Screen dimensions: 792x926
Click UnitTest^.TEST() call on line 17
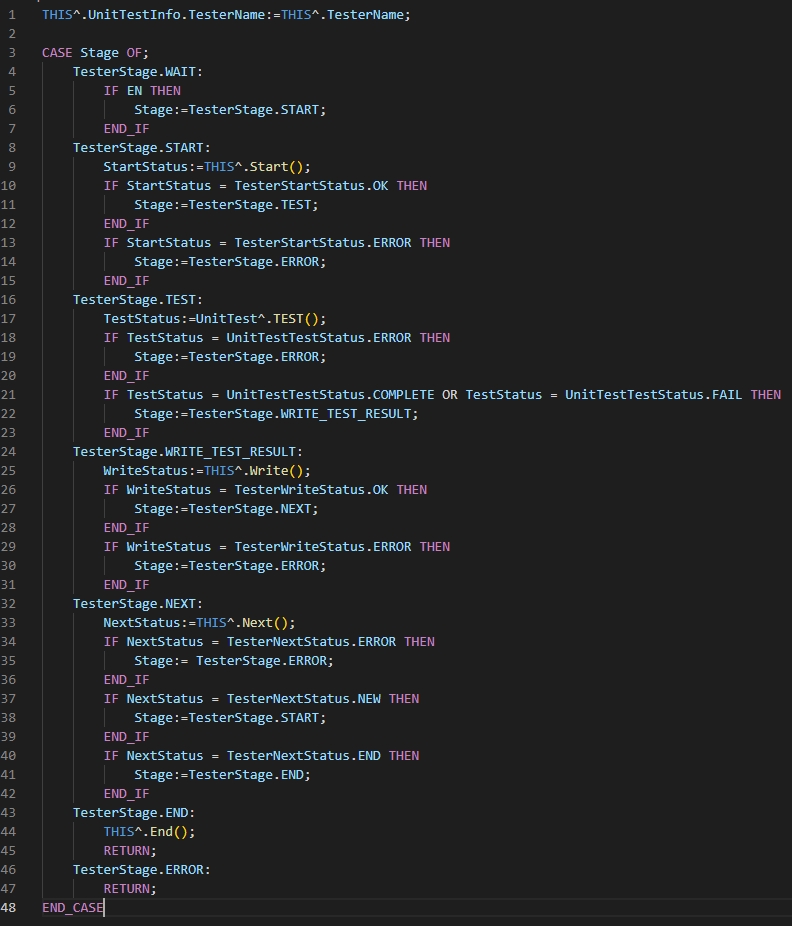(258, 319)
